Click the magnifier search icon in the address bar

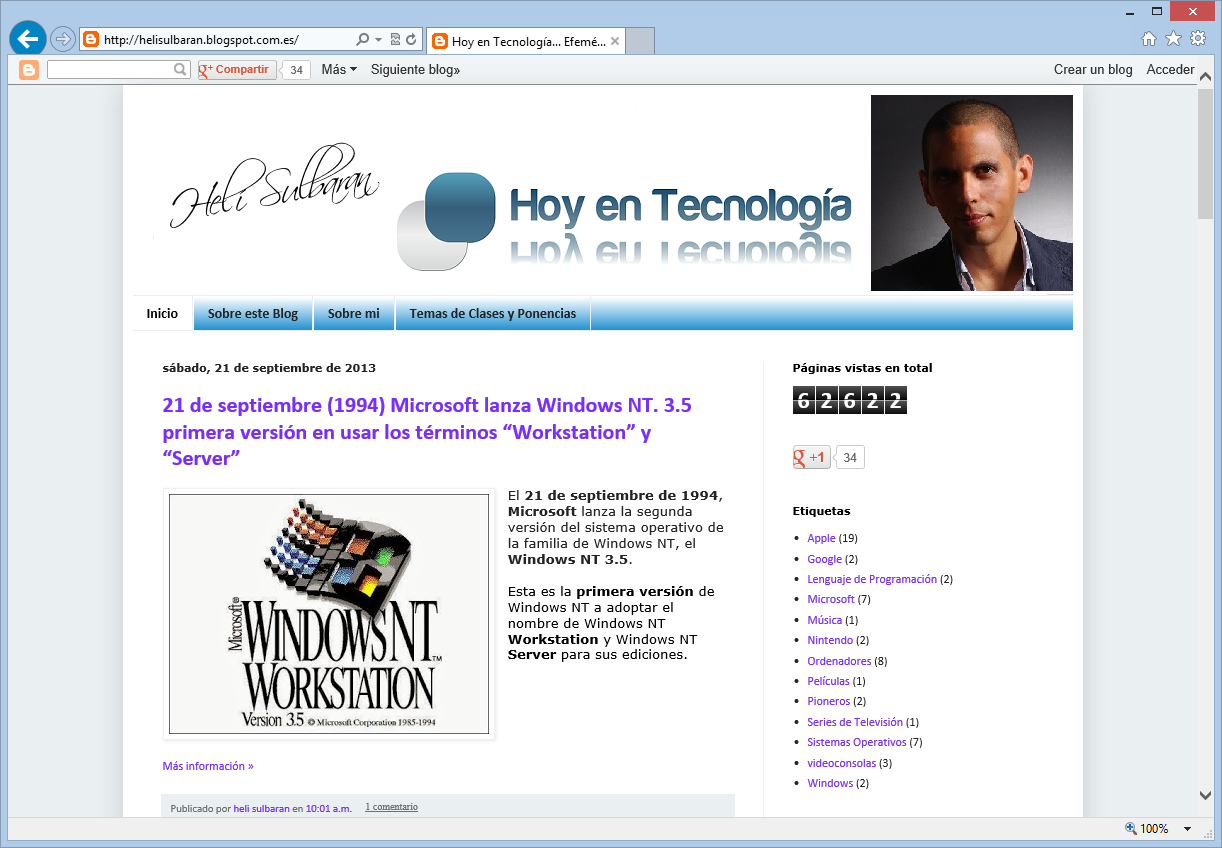point(362,40)
